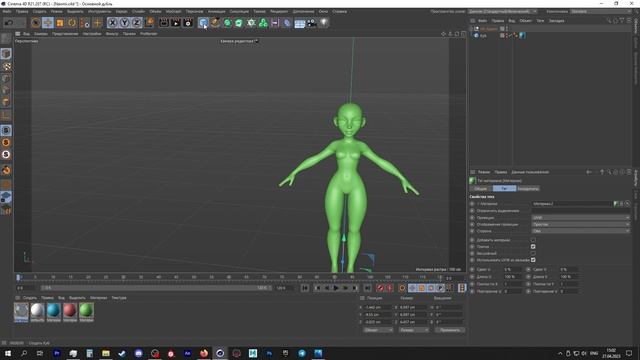Screen dimensions: 640x360
Task: Open the Отображение проекции dropdown
Action: 581,224
